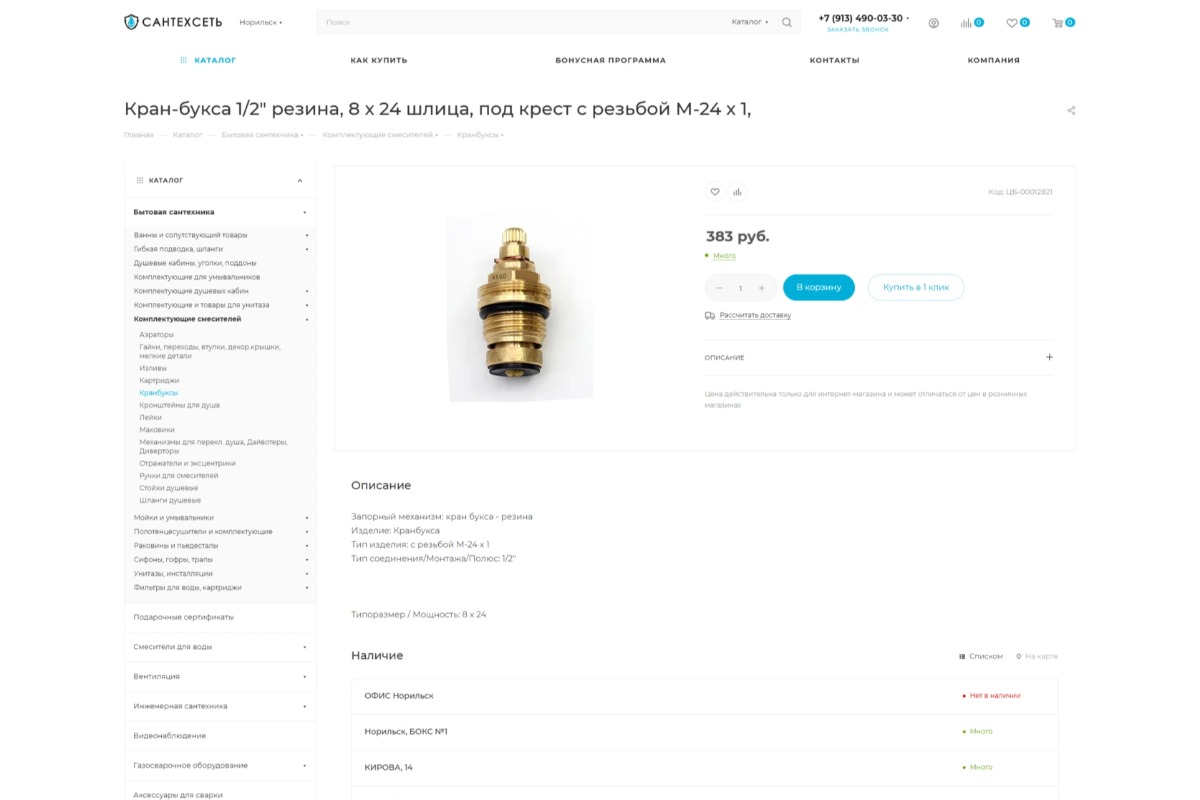The image size is (1200, 800).
Task: Expand the ОПИСАНИЕ section with plus
Action: pyautogui.click(x=1049, y=357)
